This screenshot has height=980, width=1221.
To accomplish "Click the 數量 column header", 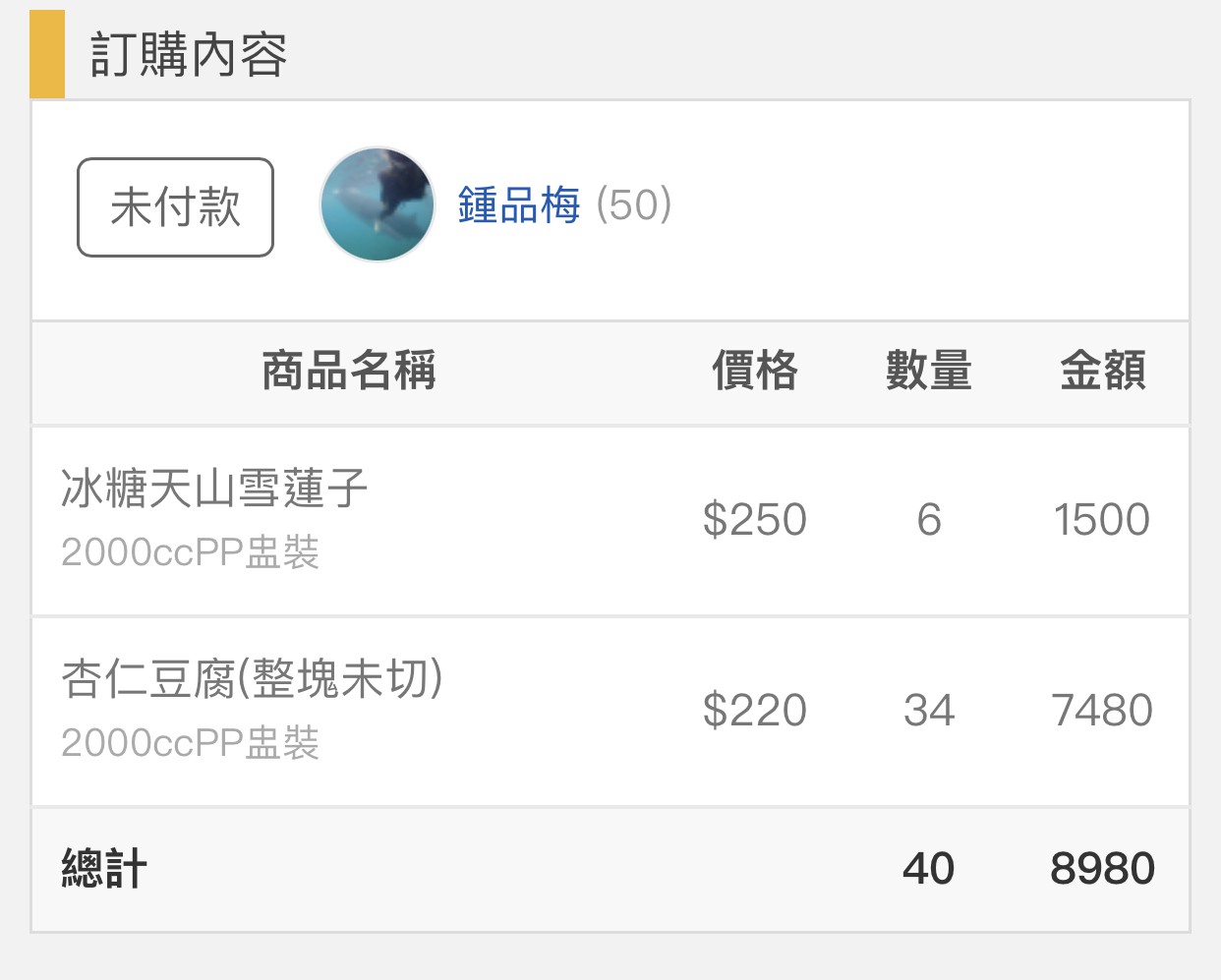I will (x=929, y=372).
